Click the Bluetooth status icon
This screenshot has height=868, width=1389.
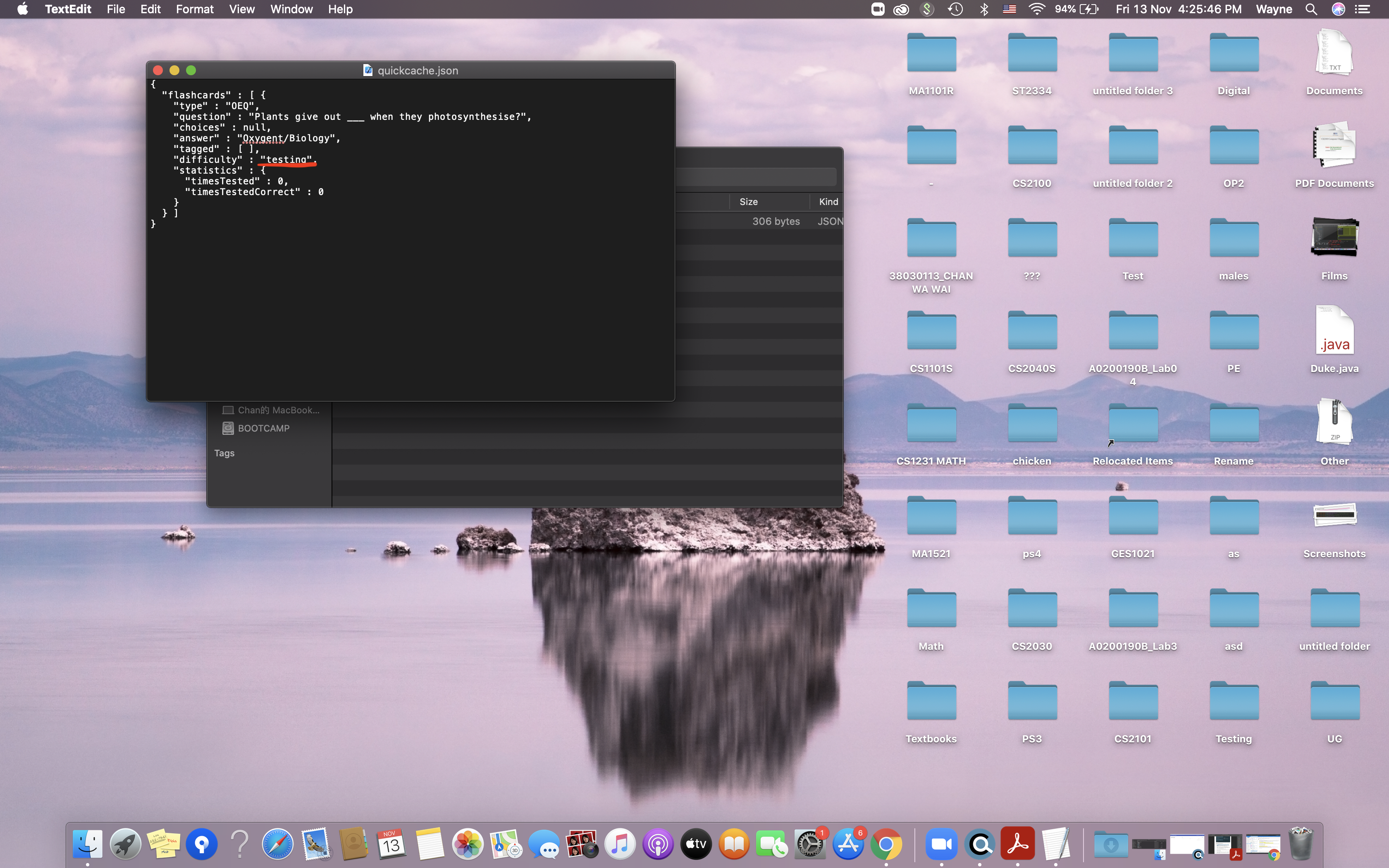click(984, 9)
